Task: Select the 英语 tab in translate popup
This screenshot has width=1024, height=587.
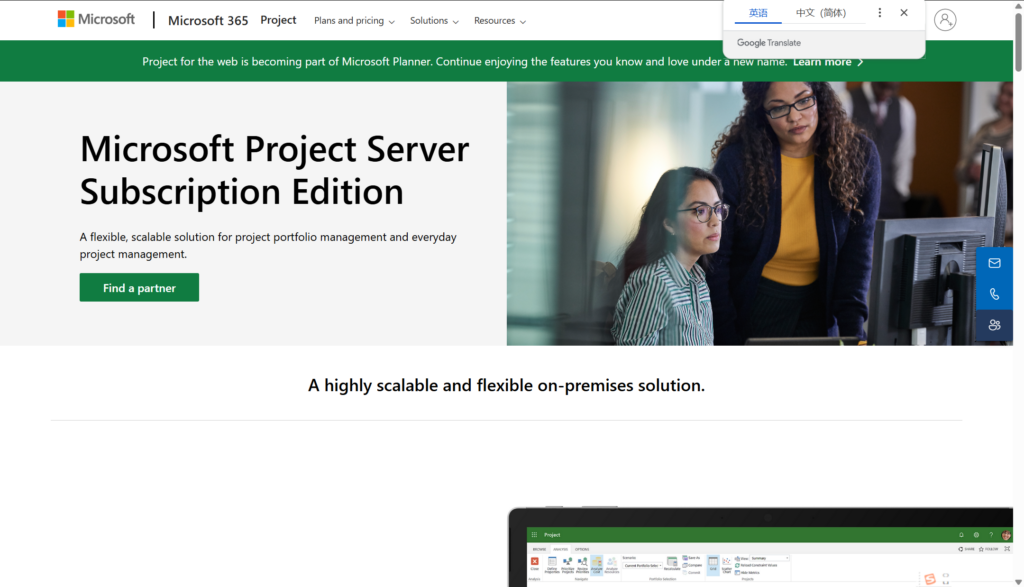Action: point(758,13)
